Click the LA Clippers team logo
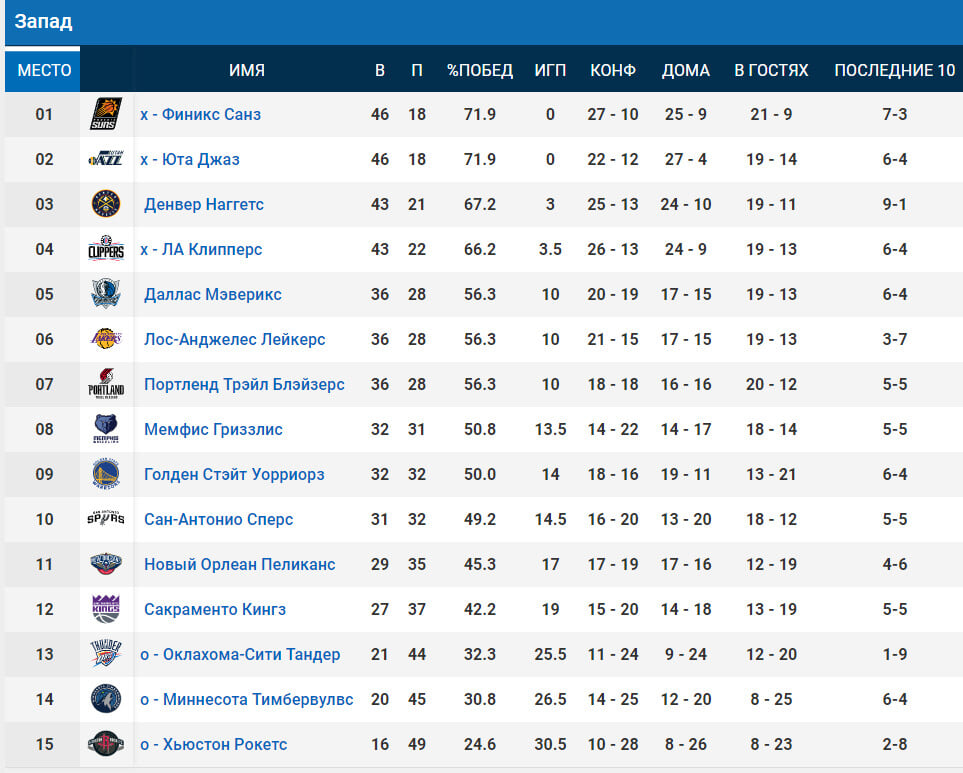The image size is (963, 773). (x=106, y=249)
